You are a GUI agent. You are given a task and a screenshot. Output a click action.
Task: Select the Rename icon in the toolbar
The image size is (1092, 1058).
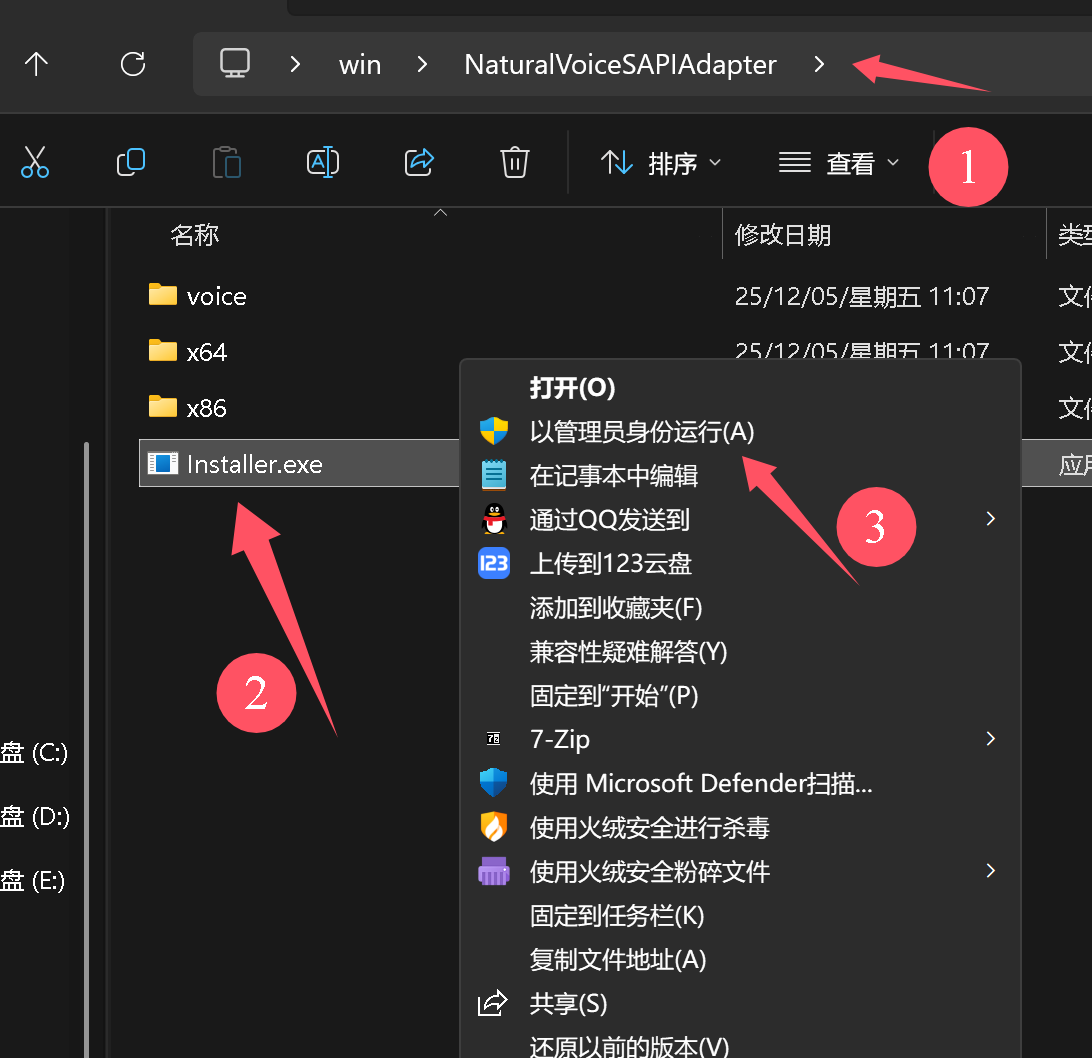click(323, 162)
